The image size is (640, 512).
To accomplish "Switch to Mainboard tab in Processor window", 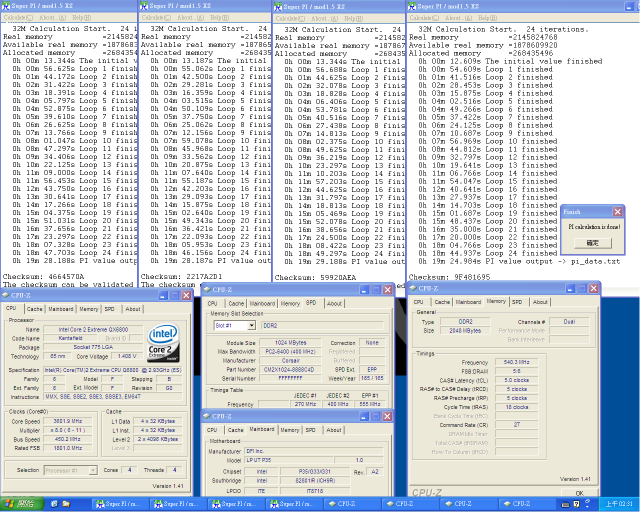I will [x=61, y=309].
